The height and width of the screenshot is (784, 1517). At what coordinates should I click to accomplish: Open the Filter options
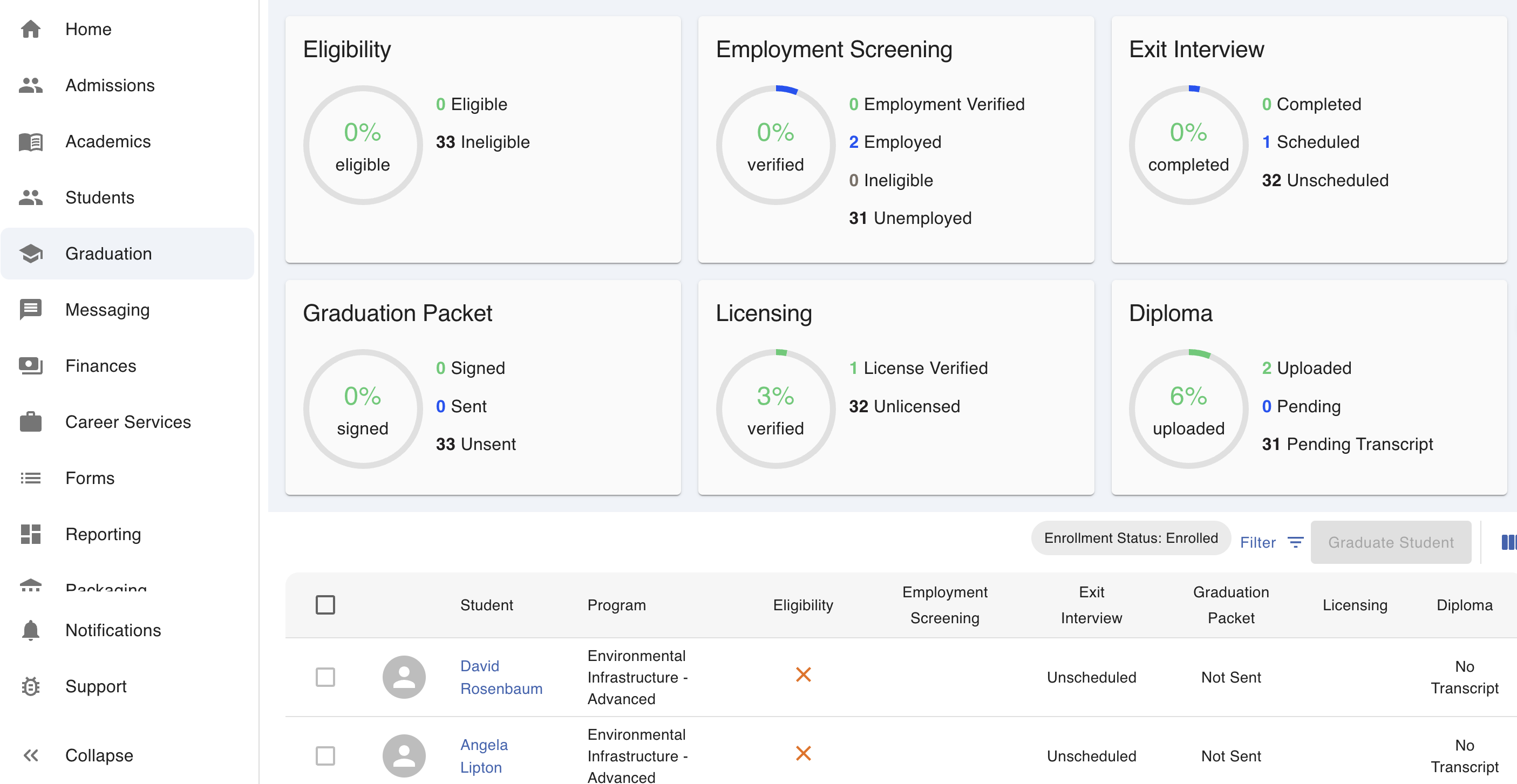(1272, 542)
